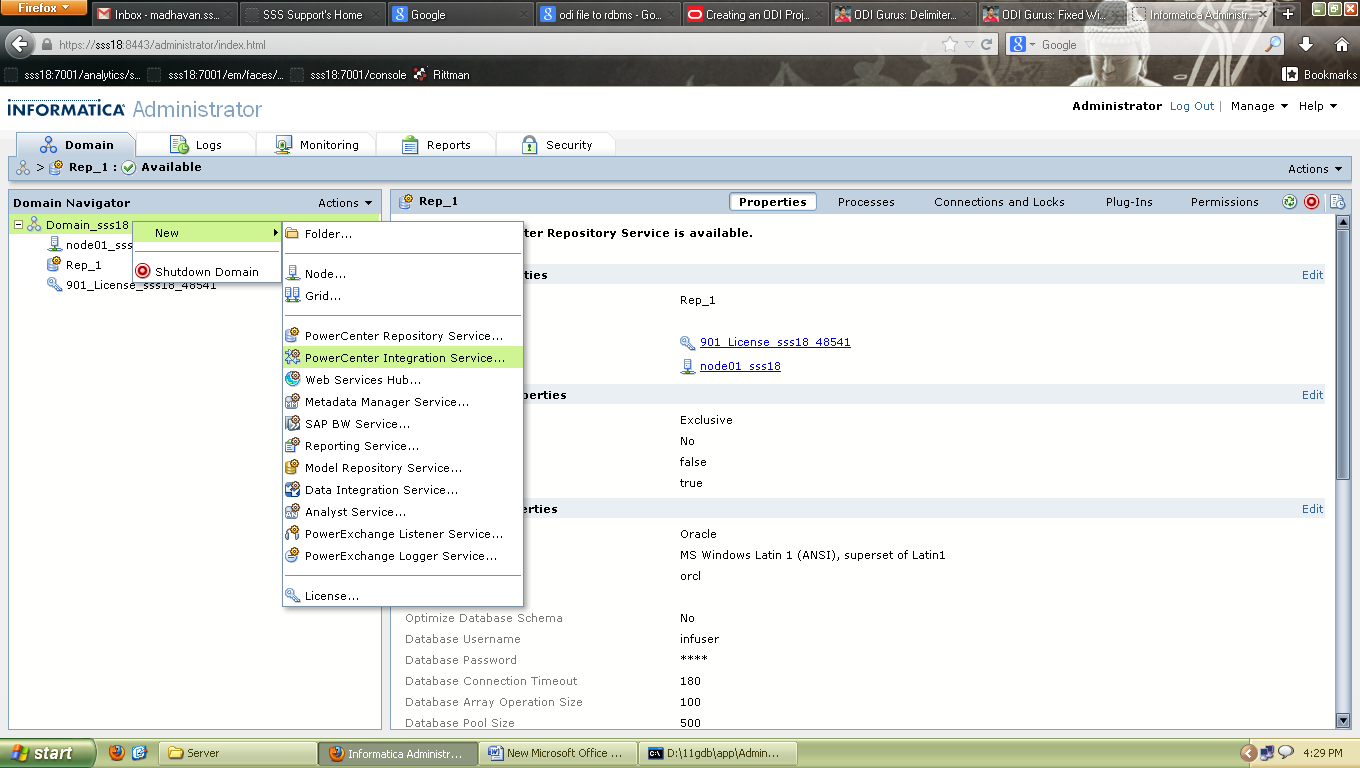Click the Grid icon in the New submenu
The image size is (1360, 768).
click(292, 296)
